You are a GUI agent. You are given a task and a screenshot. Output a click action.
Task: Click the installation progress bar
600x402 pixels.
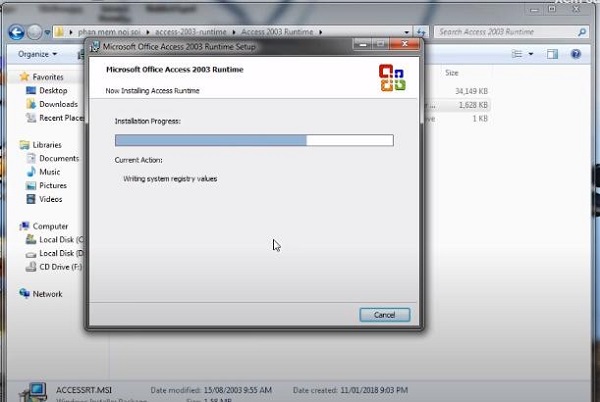pos(254,140)
